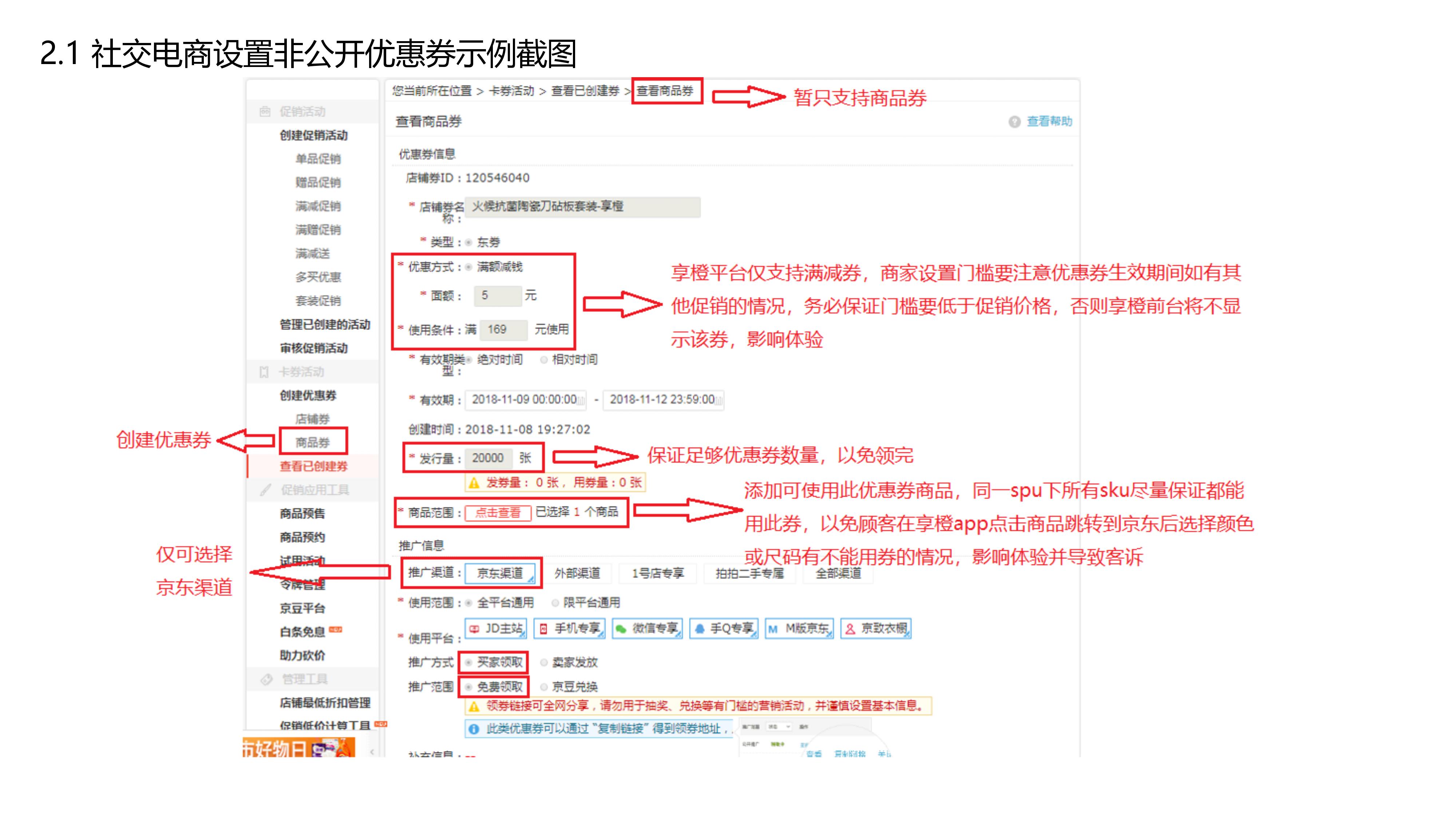
Task: Open 套装促销 in sidebar
Action: (x=318, y=301)
